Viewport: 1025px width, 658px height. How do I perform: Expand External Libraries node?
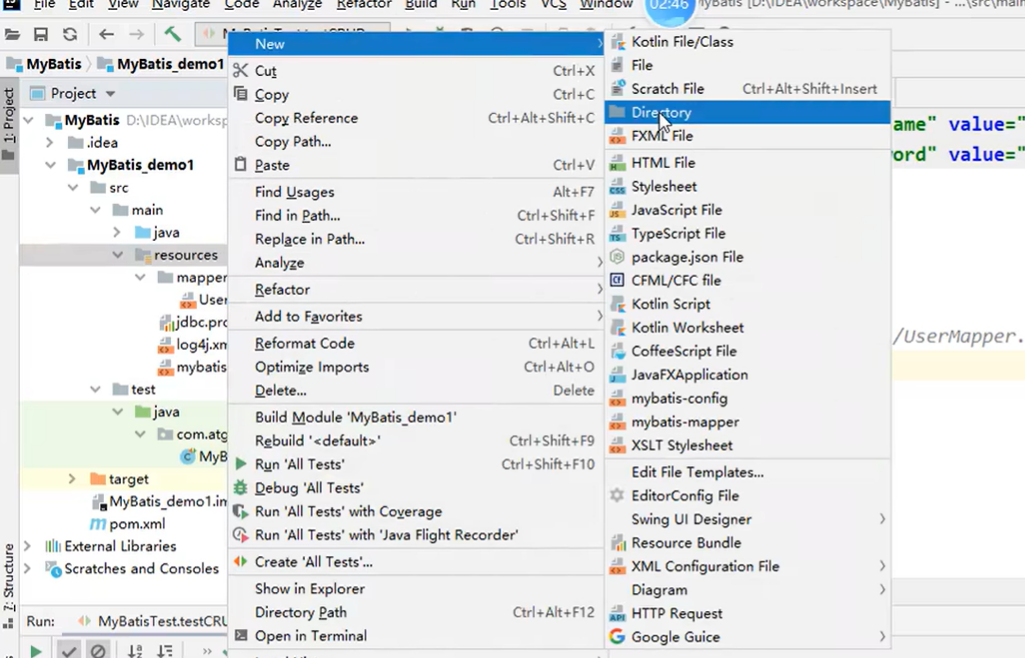click(x=27, y=546)
